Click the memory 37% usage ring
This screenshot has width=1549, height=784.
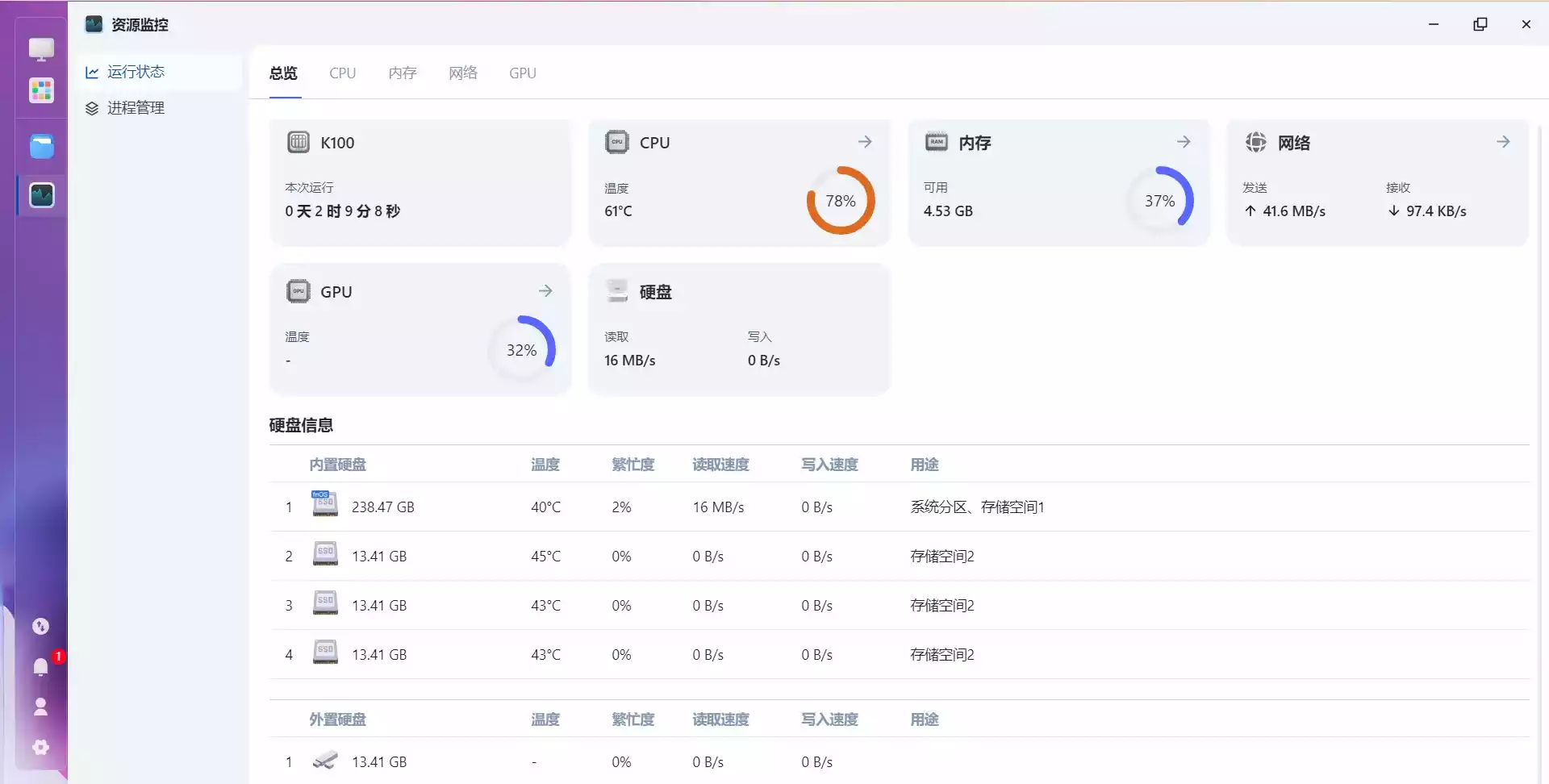pyautogui.click(x=1160, y=201)
